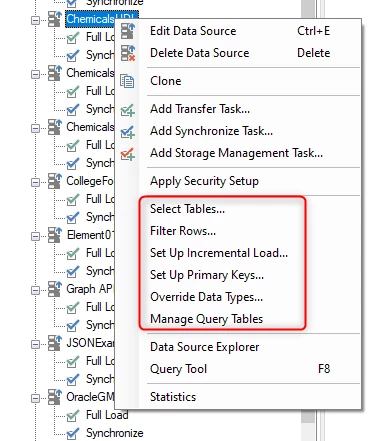Collapse the JSONExa data source node
This screenshot has height=441, width=381.
(35, 344)
